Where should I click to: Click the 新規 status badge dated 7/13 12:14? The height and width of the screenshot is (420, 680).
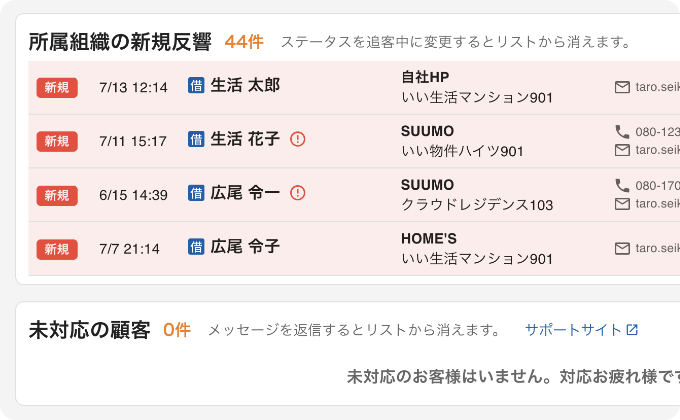click(57, 88)
